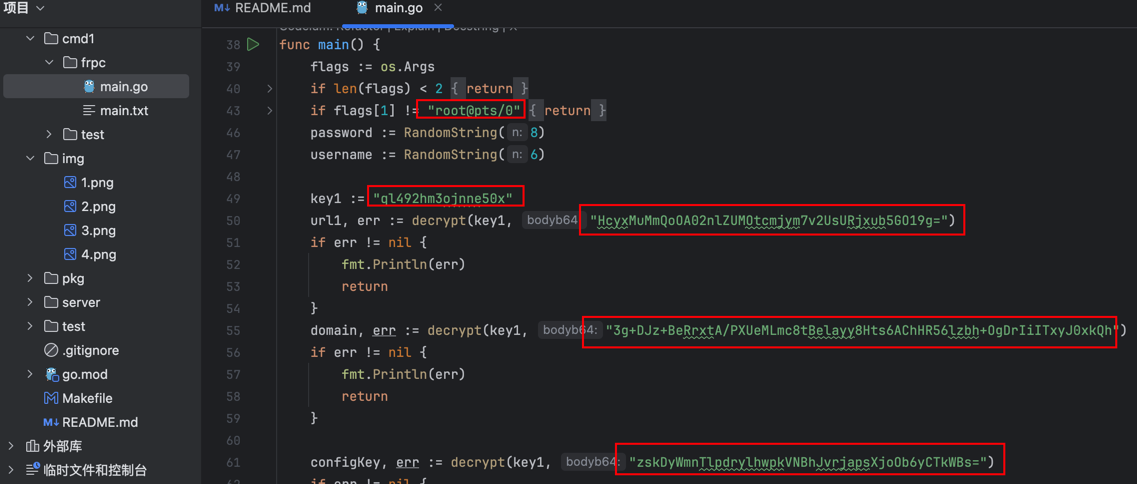Click the gopher icon on main.go tab

[363, 8]
